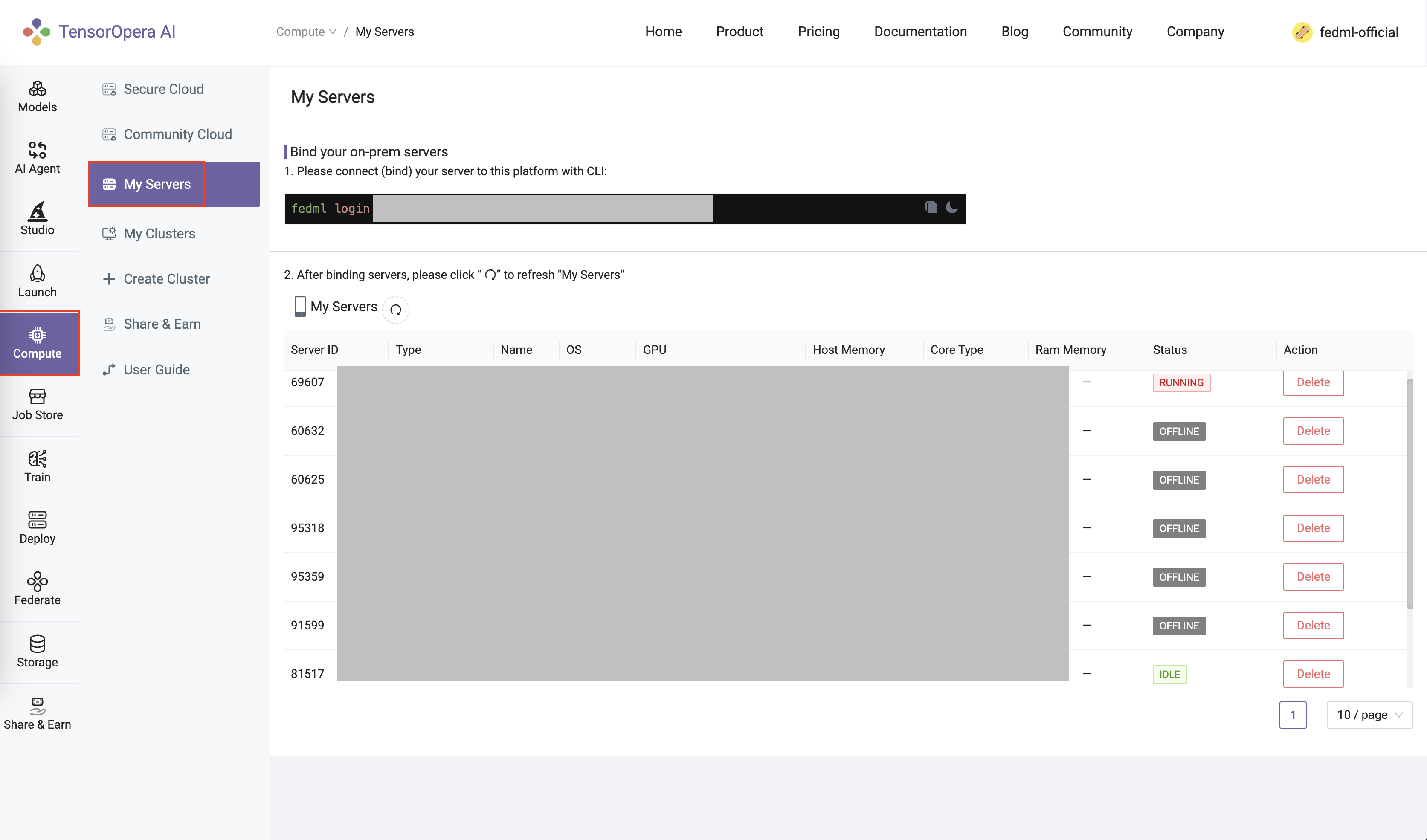Open the Community menu item
Image resolution: width=1427 pixels, height=840 pixels.
pos(1097,32)
